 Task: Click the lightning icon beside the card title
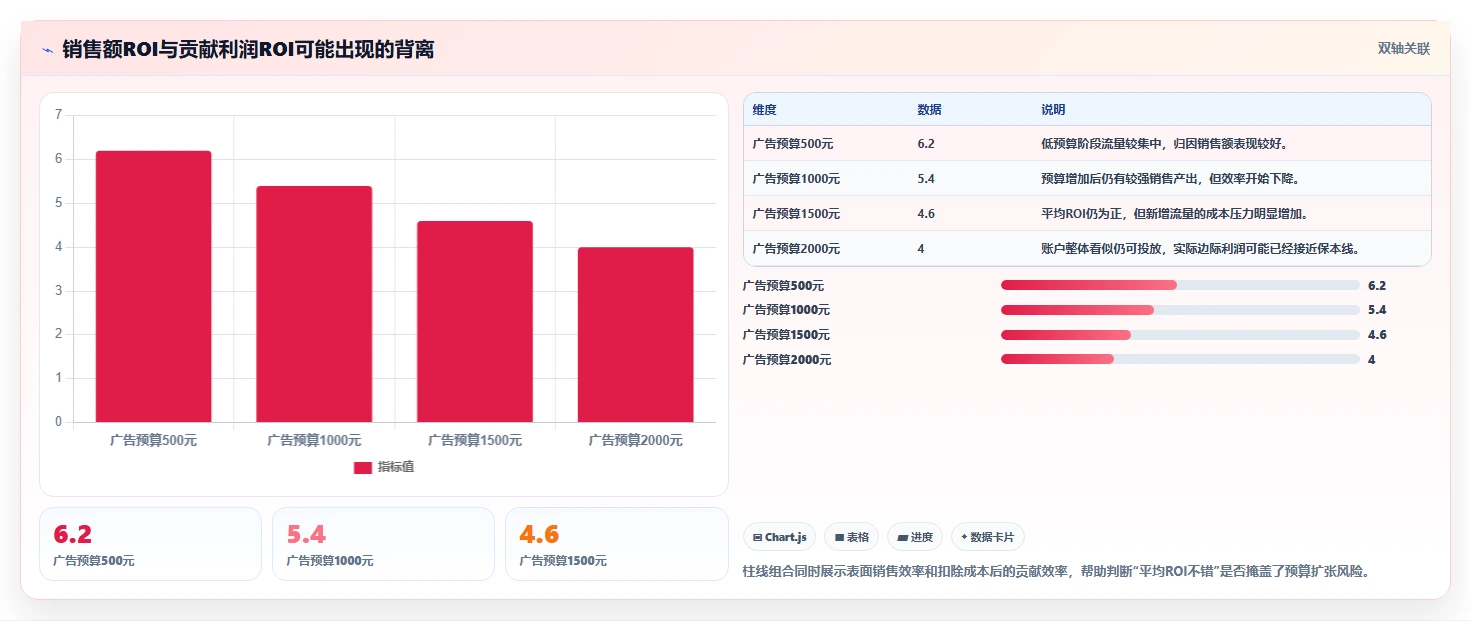[47, 50]
